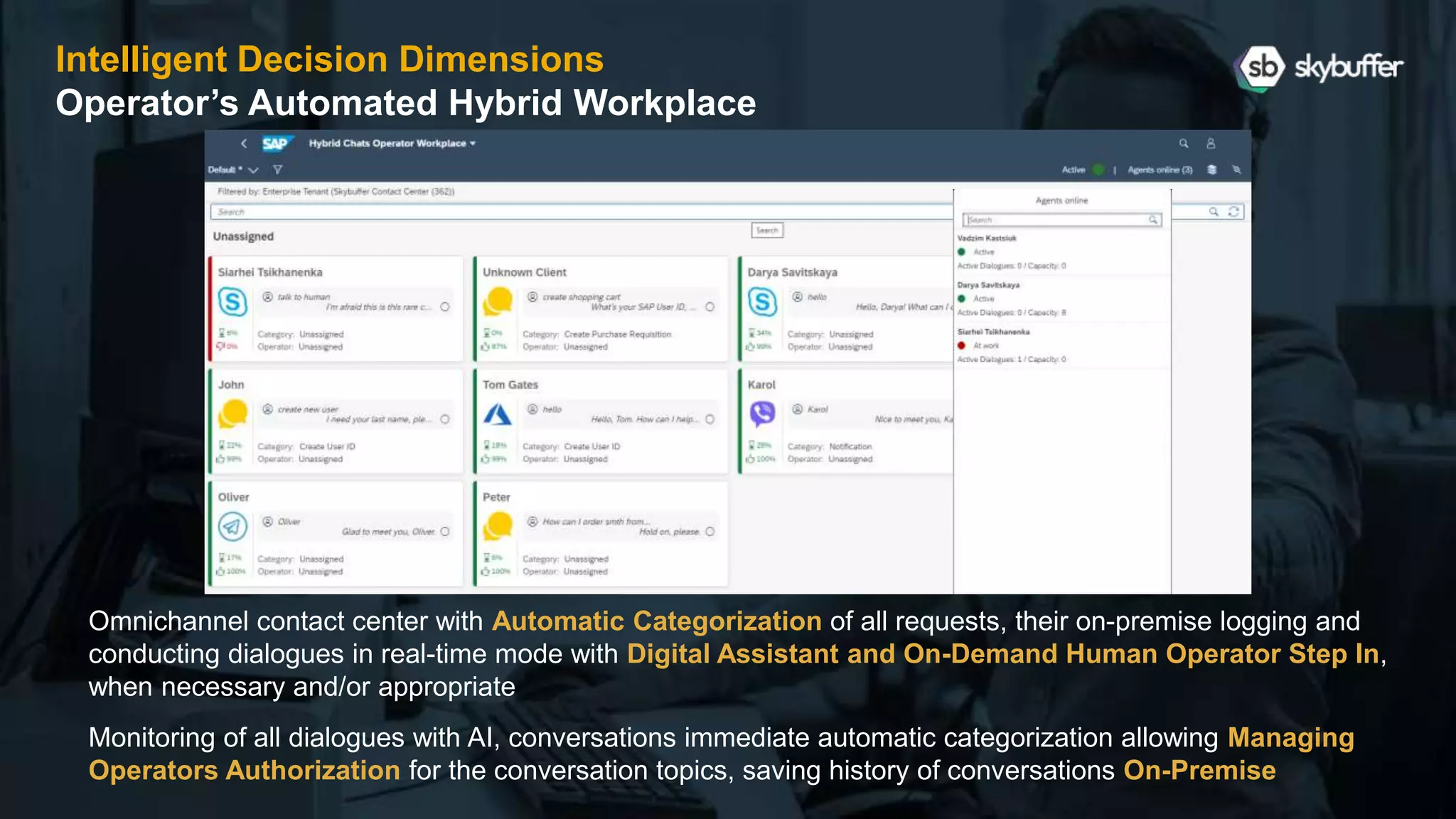Select radio circle on 'Glad to meet you, Oliver' message
1456x819 pixels.
click(x=445, y=532)
